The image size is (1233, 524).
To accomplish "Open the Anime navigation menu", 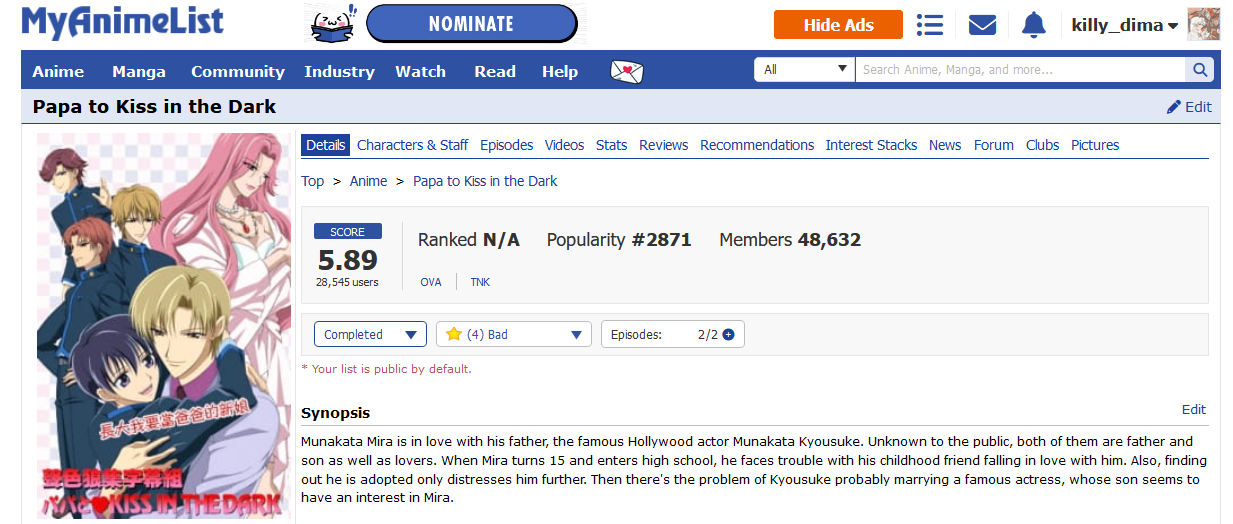I will point(58,72).
